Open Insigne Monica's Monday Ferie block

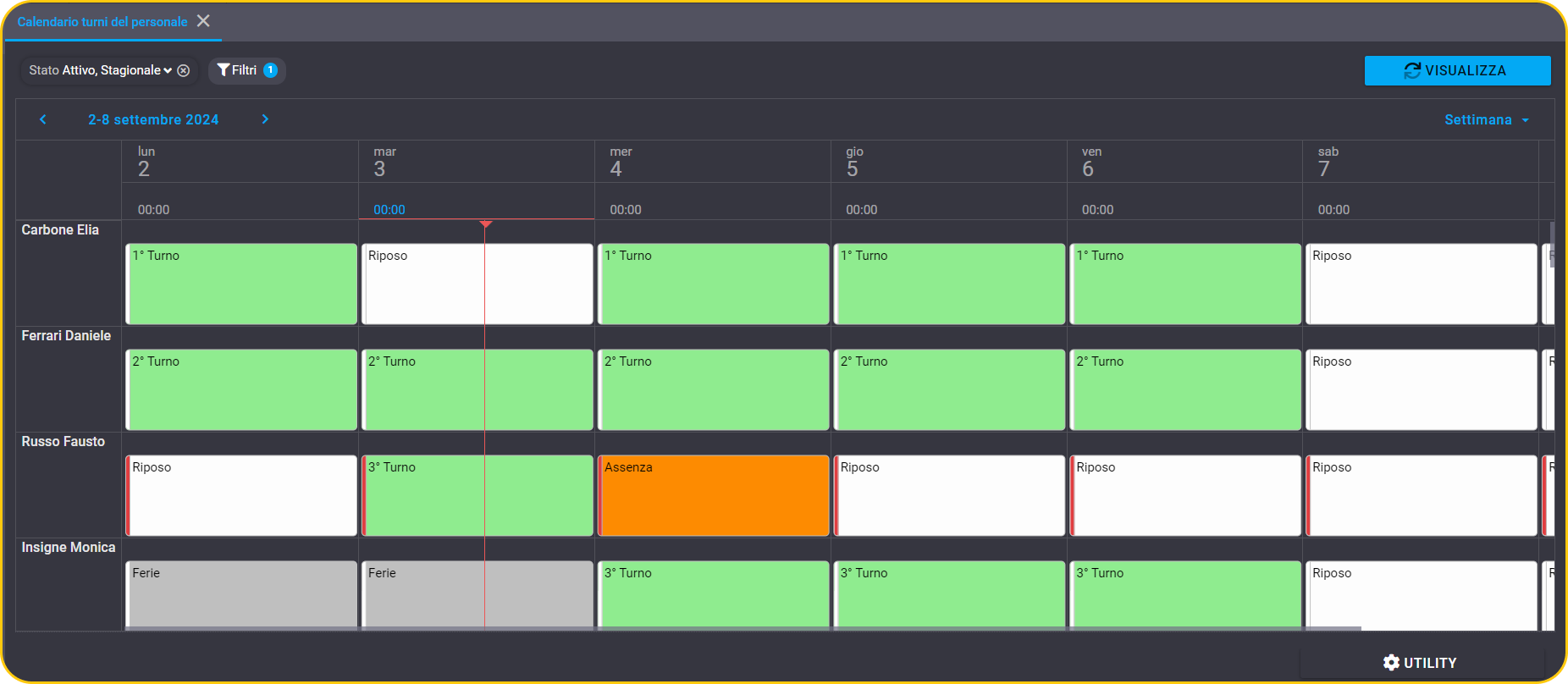pyautogui.click(x=241, y=595)
